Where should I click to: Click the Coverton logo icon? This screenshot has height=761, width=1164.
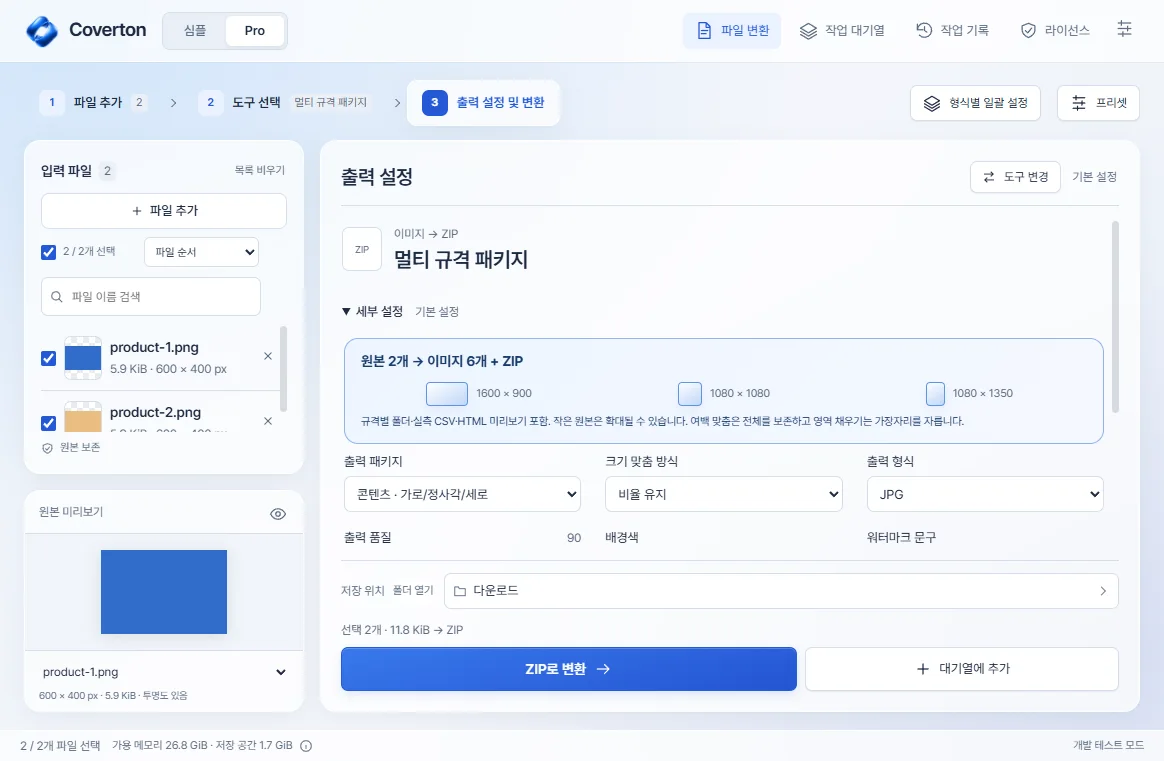tap(42, 30)
